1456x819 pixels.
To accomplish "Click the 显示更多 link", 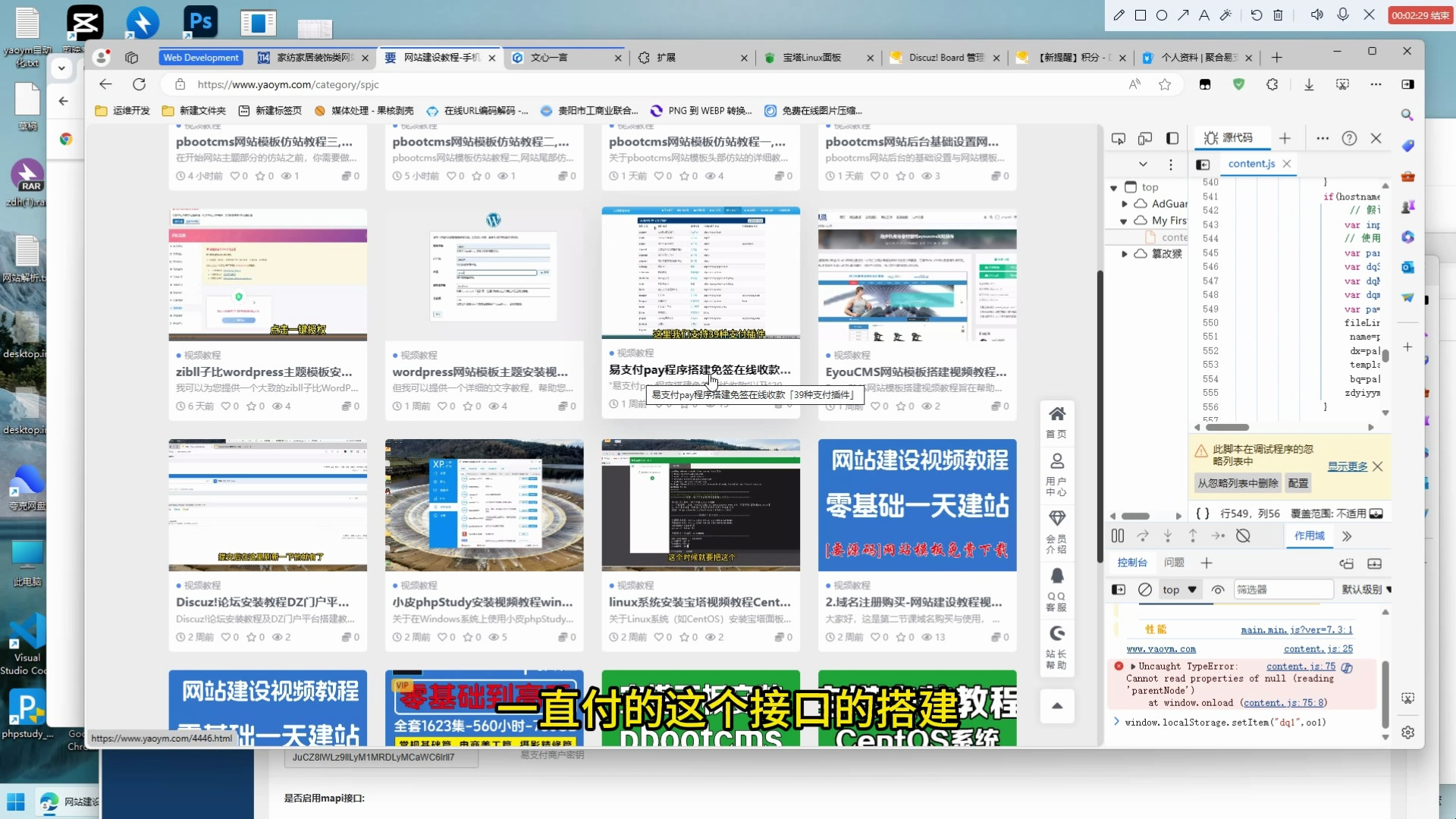I will click(1348, 466).
